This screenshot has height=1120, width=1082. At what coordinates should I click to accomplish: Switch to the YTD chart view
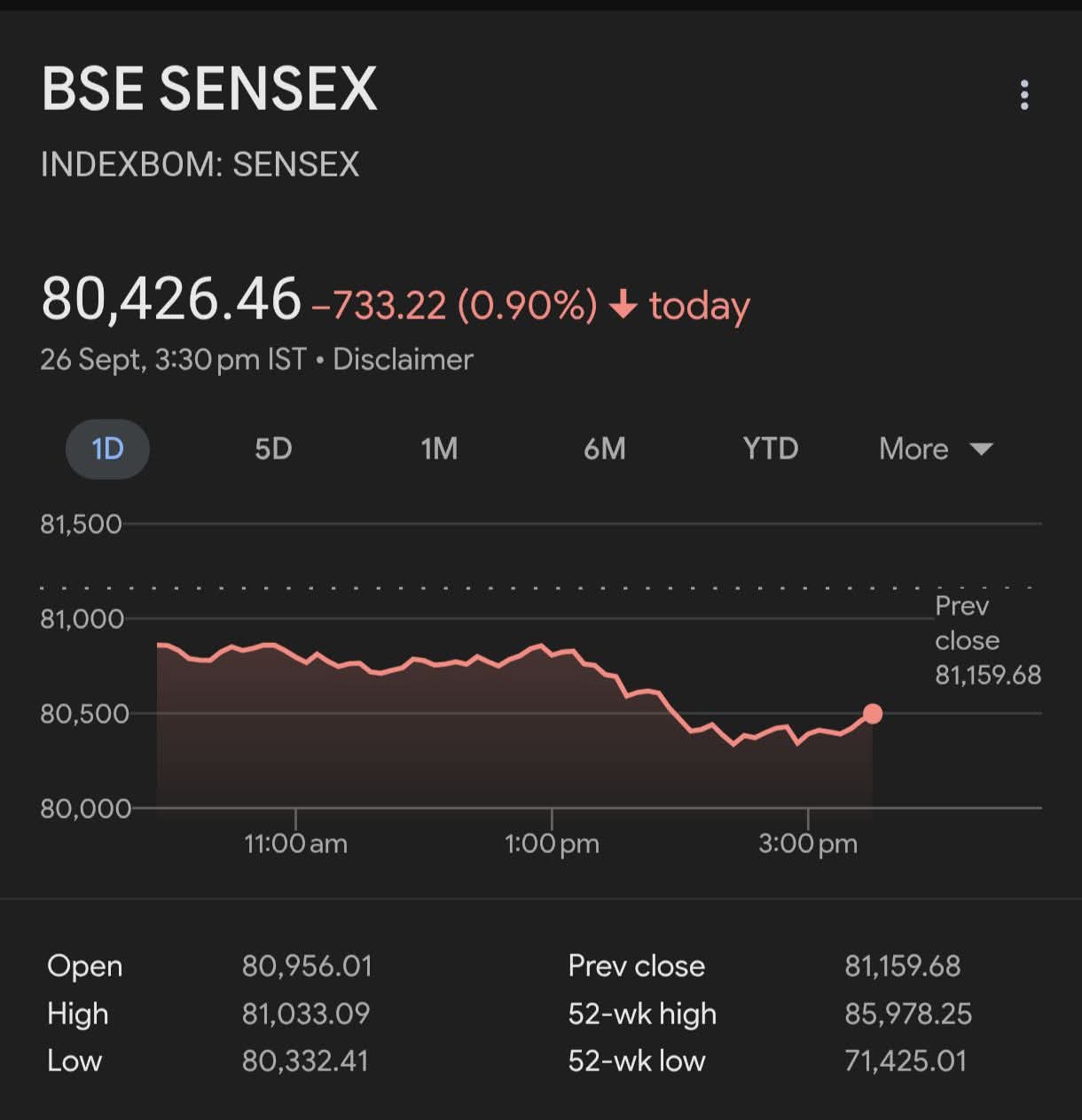pyautogui.click(x=770, y=449)
